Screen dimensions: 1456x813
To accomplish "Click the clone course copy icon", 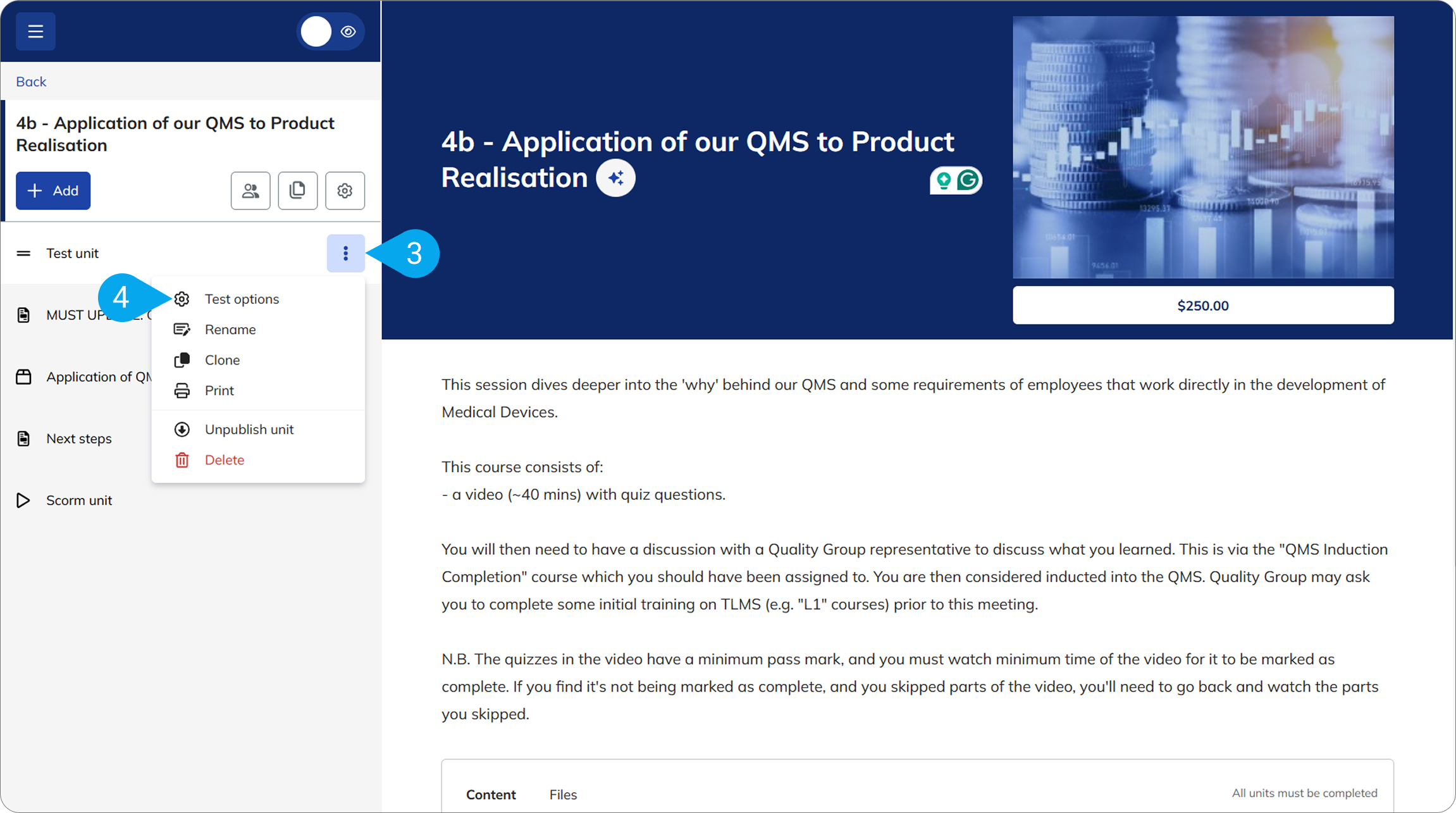I will tap(298, 190).
